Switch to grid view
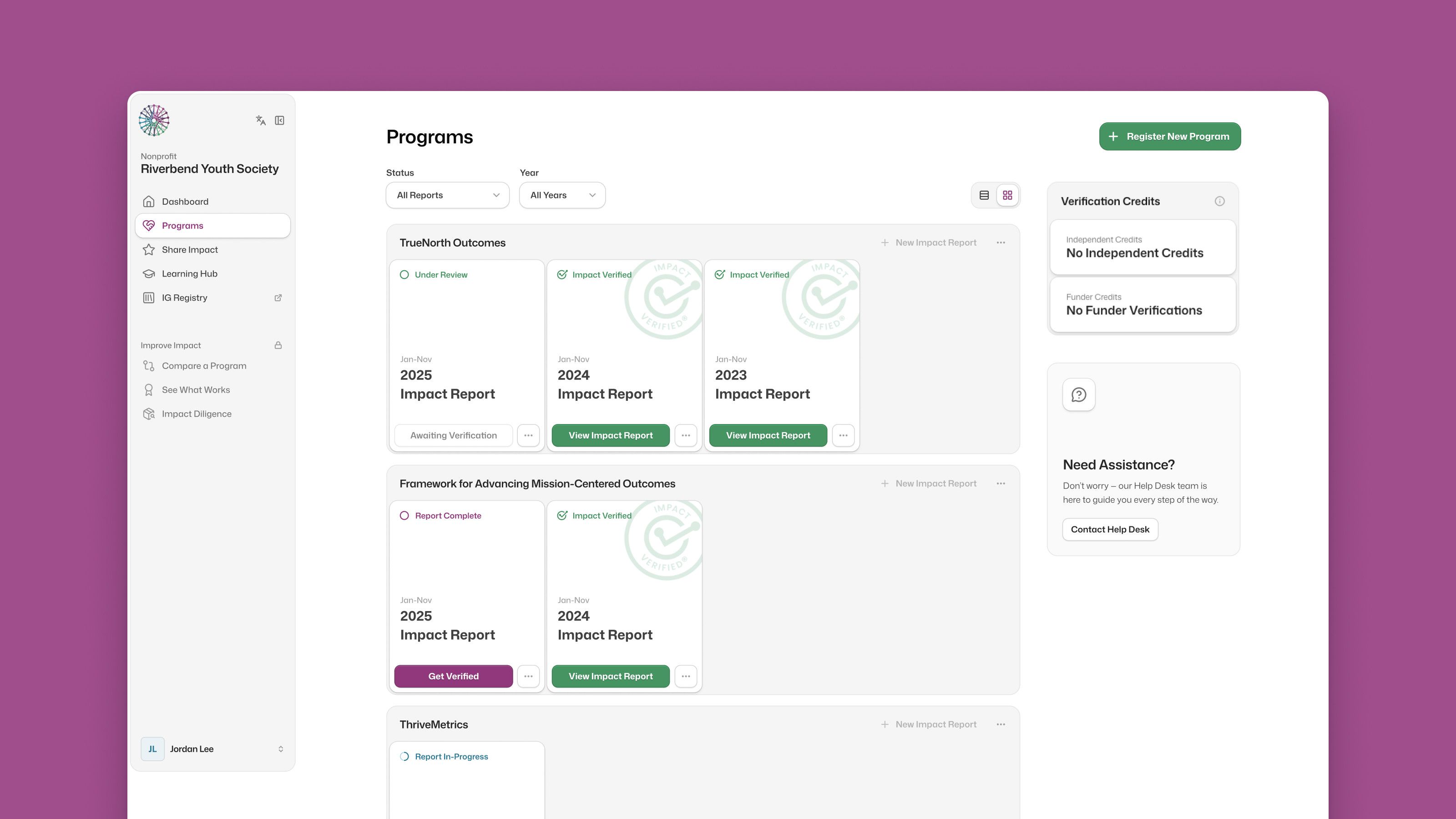Viewport: 1456px width, 819px height. [x=1007, y=195]
